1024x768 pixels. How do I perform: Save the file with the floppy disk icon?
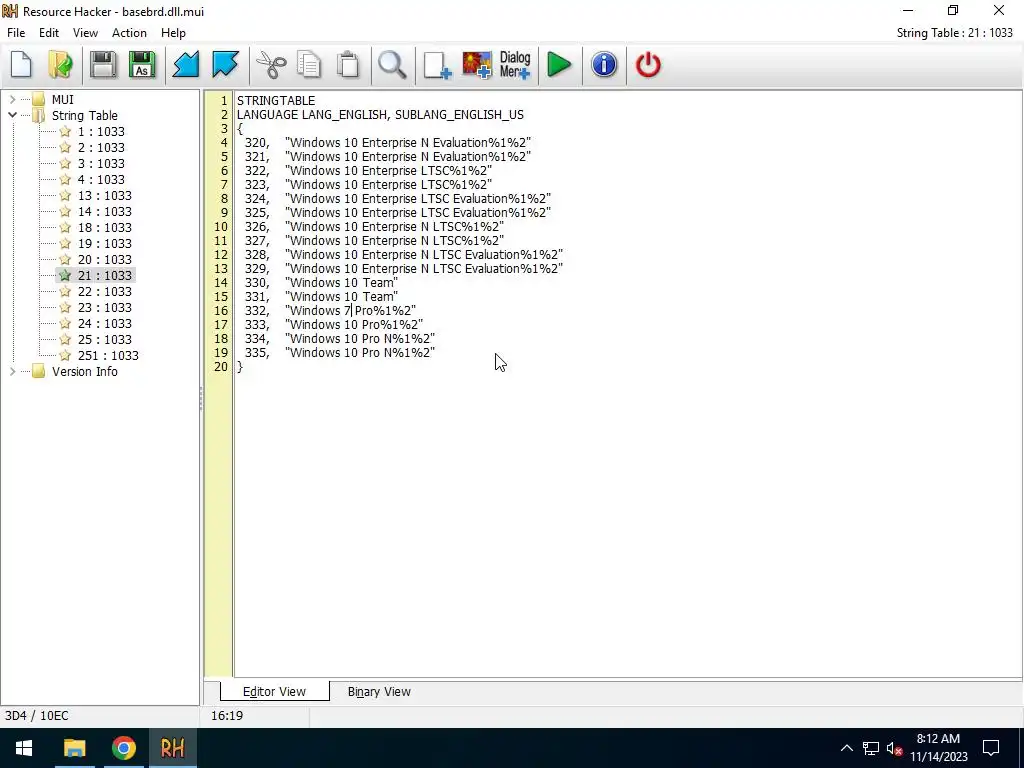click(103, 65)
